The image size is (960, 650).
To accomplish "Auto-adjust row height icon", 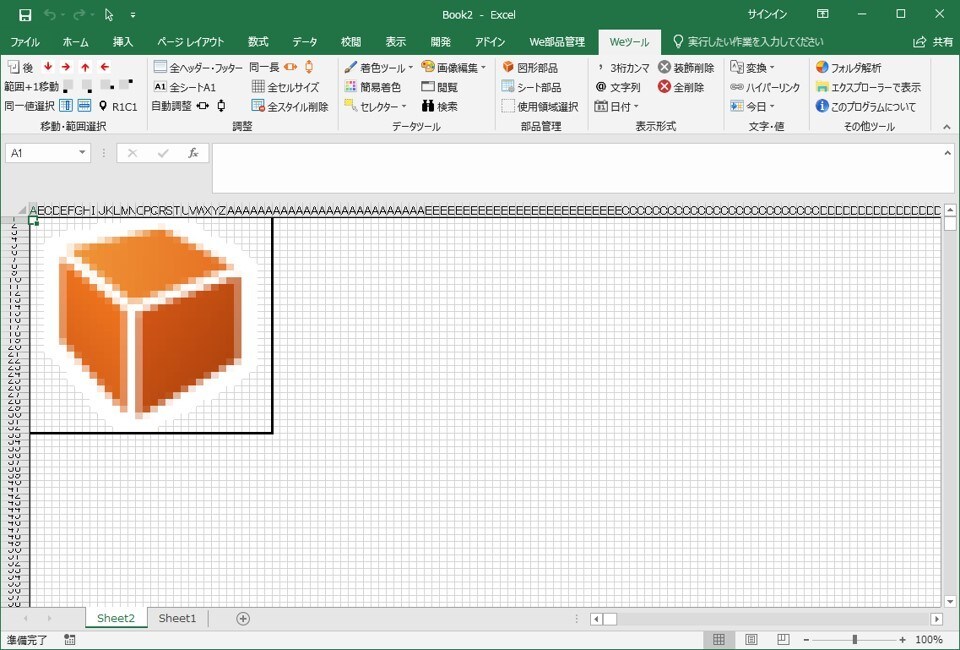I will click(x=221, y=106).
